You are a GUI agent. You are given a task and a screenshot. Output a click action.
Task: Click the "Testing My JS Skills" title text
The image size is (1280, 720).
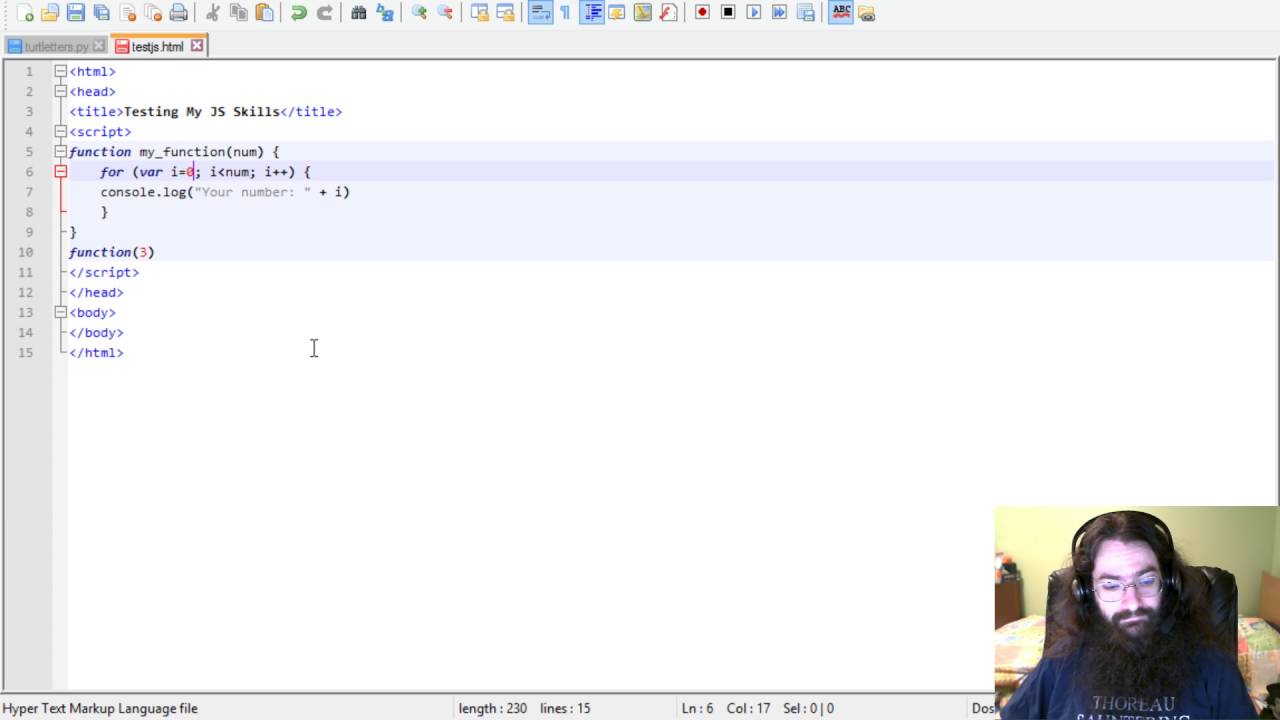coord(202,111)
